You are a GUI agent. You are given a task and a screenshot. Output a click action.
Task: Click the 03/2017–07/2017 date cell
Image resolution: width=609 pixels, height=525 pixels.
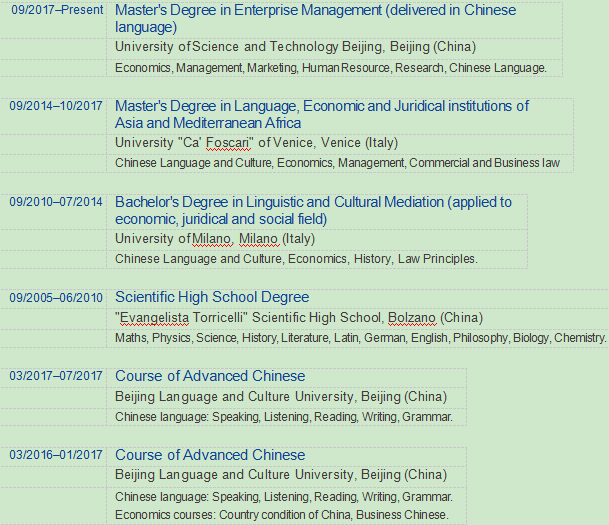(55, 376)
